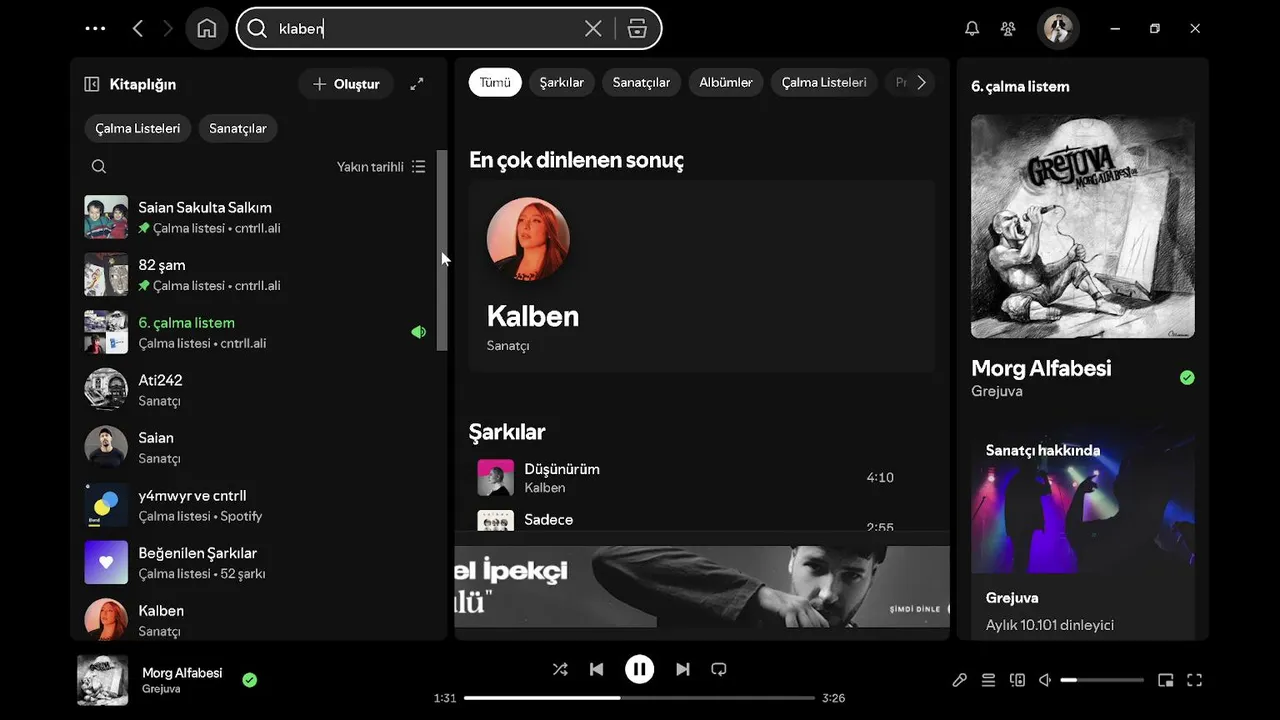1280x720 pixels.
Task: Open notifications bell
Action: [x=972, y=29]
